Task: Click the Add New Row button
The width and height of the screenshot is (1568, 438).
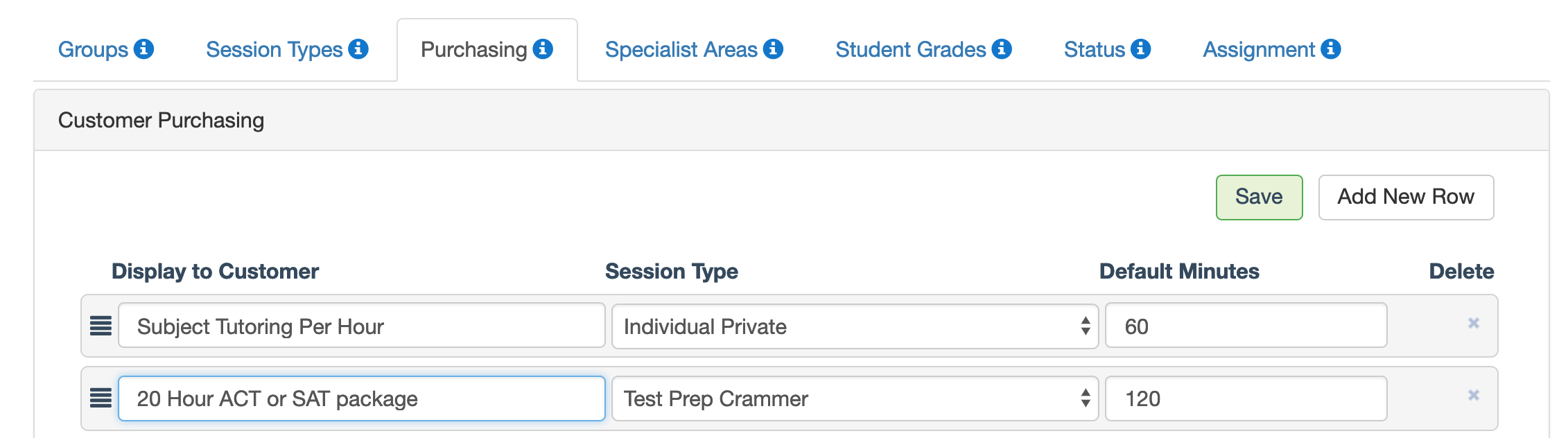Action: [1405, 198]
